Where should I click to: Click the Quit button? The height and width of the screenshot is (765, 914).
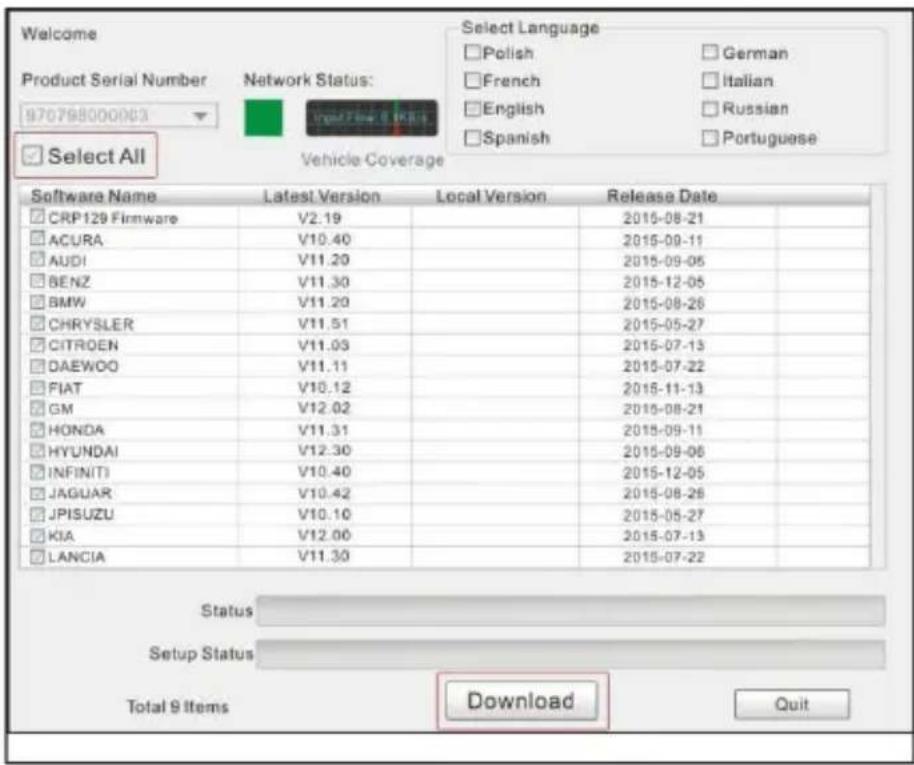pyautogui.click(x=792, y=704)
